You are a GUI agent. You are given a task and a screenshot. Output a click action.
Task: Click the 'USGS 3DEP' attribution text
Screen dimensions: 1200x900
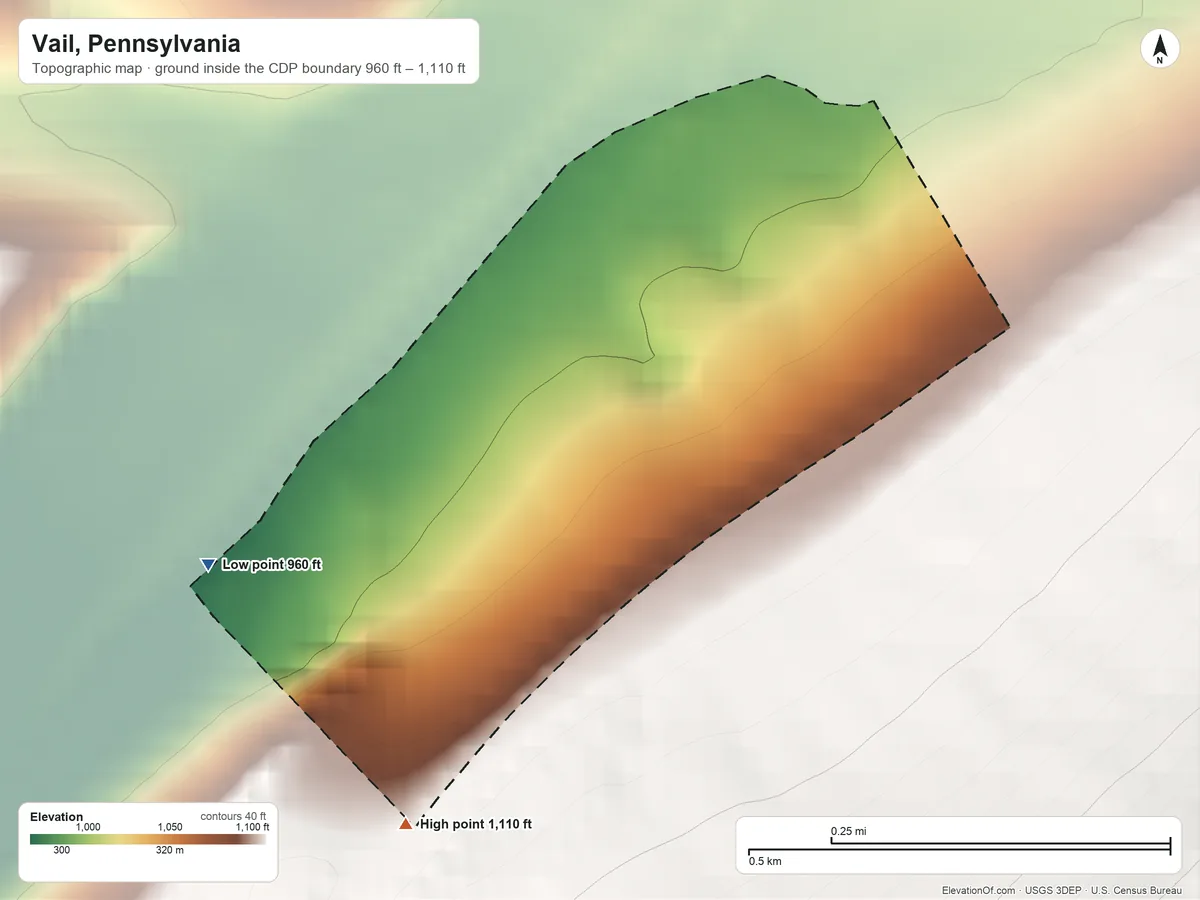tap(1053, 890)
